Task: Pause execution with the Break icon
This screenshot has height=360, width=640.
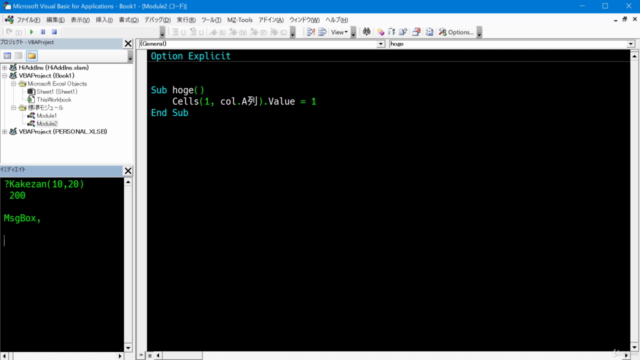Action: (43, 32)
